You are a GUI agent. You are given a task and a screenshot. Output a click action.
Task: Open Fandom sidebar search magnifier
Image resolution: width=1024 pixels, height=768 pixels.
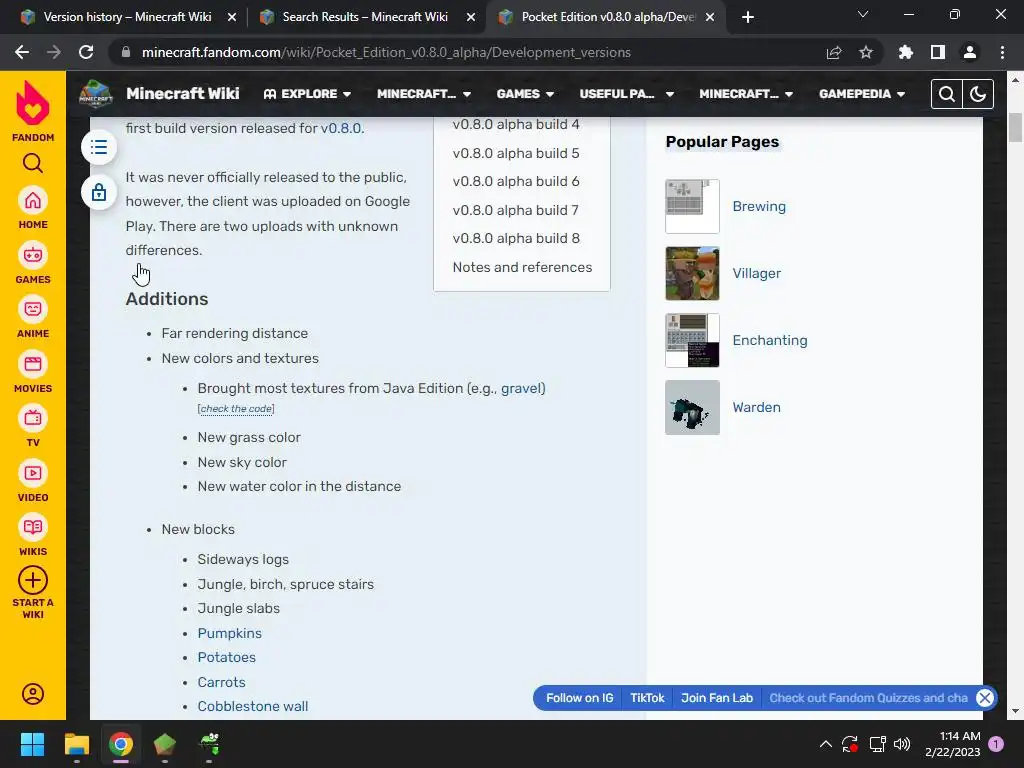(x=33, y=163)
